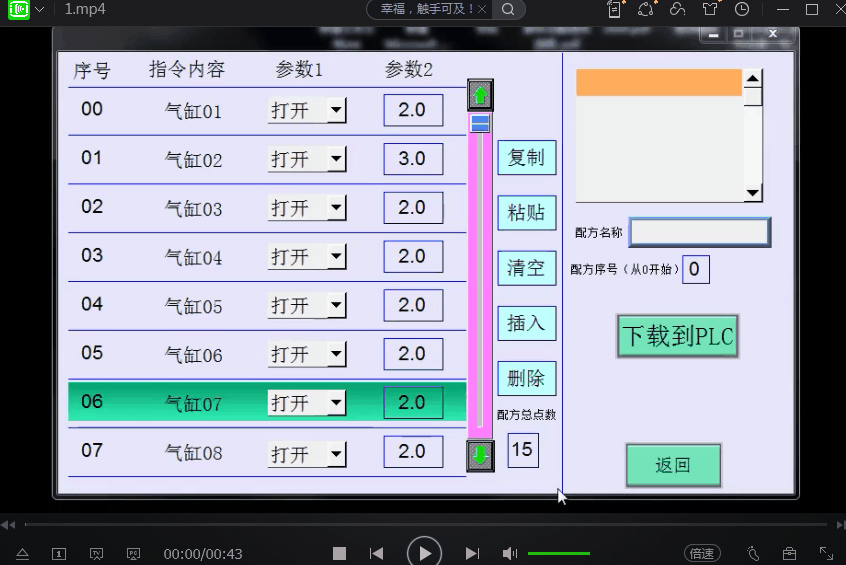Expand 参数1 dropdown for 气缸01
The width and height of the screenshot is (846, 565).
tap(336, 110)
